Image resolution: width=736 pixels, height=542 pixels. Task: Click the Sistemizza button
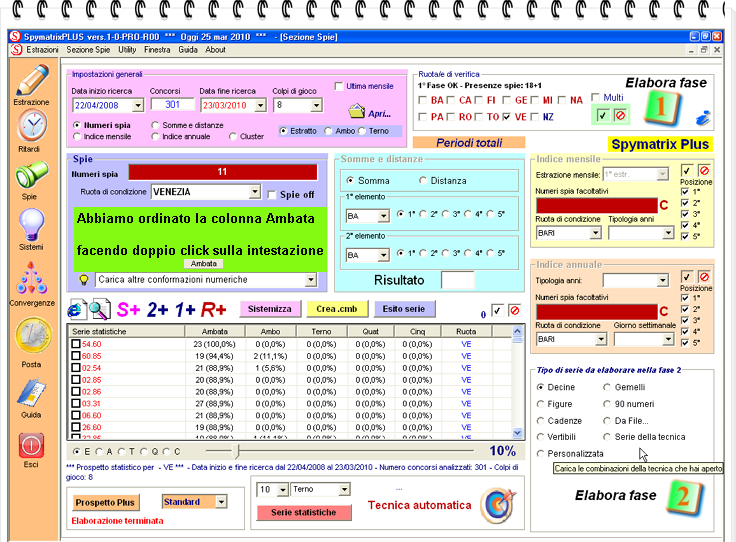(270, 309)
